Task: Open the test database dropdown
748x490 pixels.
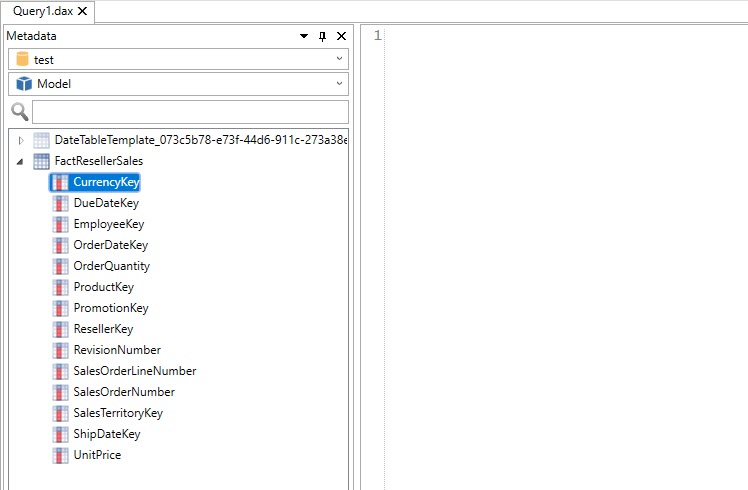Action: pos(178,59)
